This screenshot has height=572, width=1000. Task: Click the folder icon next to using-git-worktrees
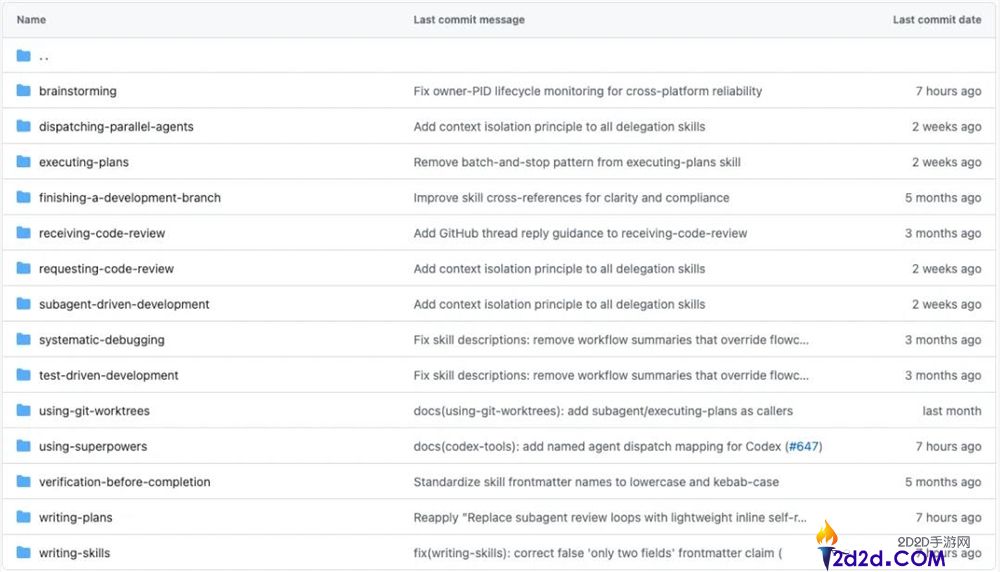tap(24, 411)
